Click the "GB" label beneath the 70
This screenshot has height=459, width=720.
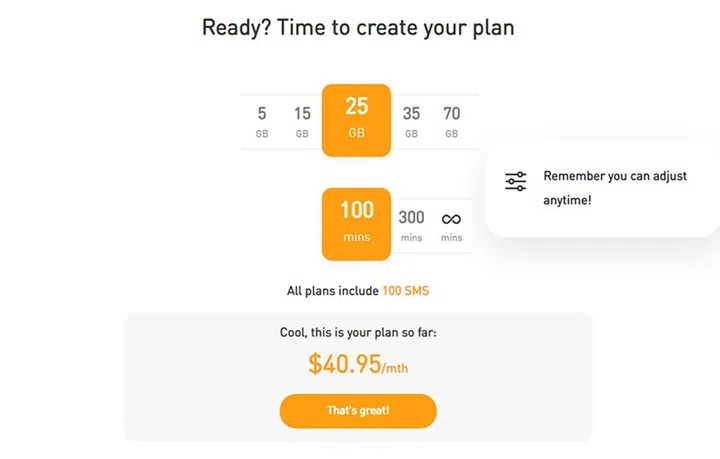451,134
